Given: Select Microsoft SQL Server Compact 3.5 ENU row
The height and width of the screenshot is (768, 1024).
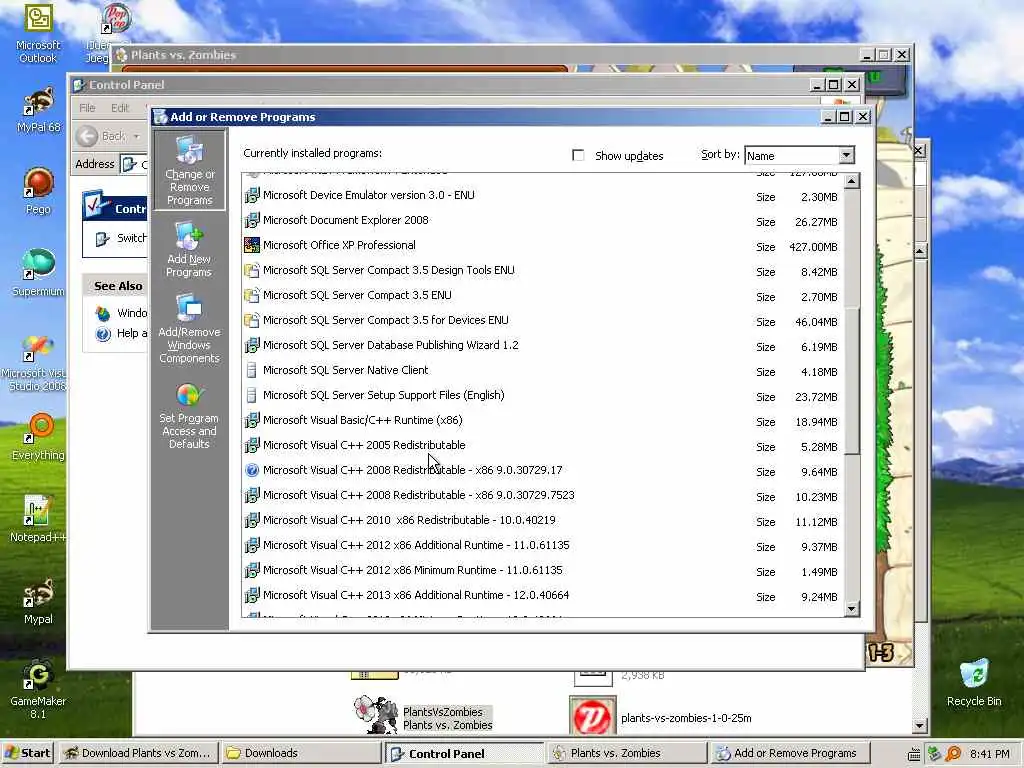Looking at the screenshot, I should (542, 295).
